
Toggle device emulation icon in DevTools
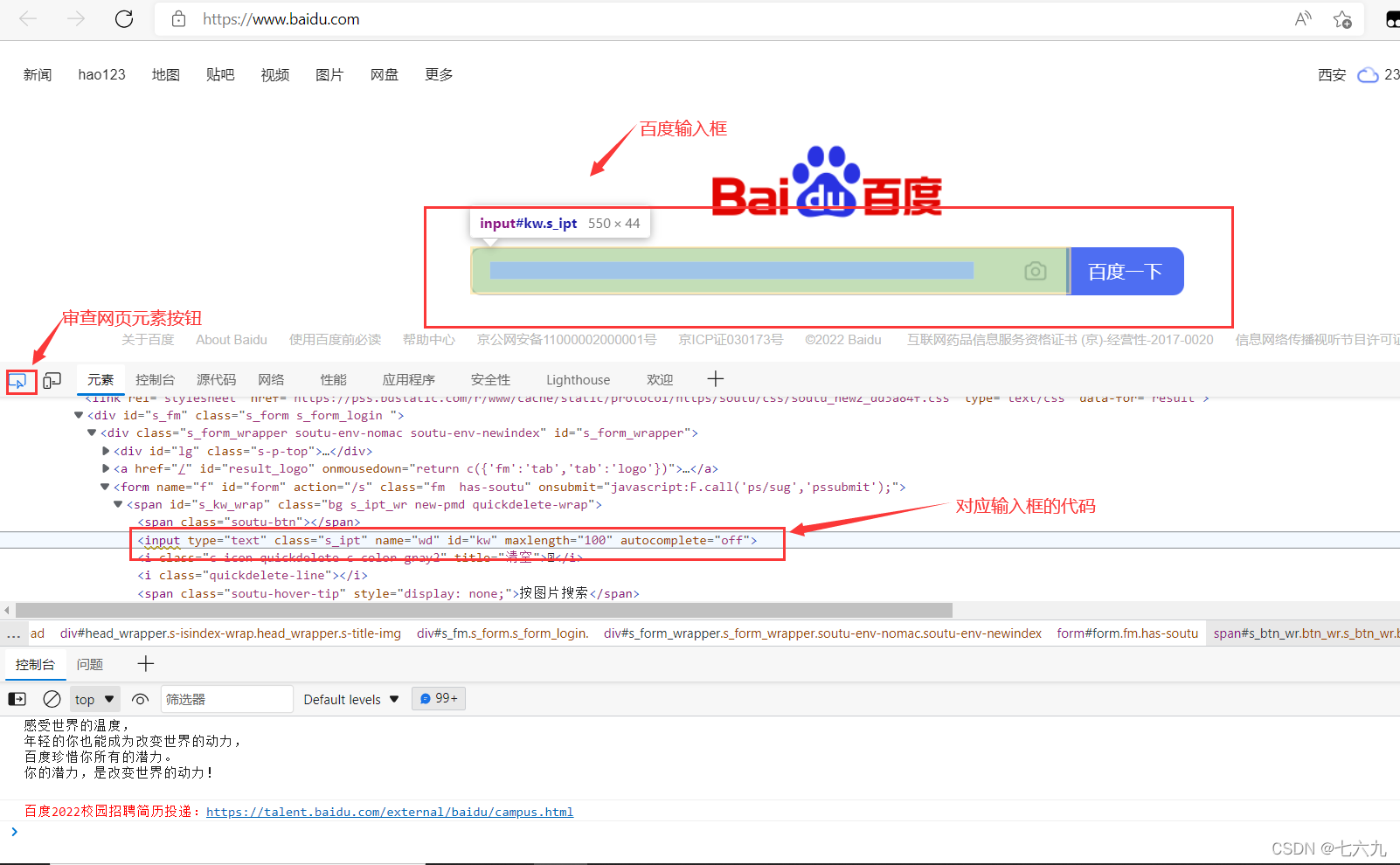tap(52, 380)
